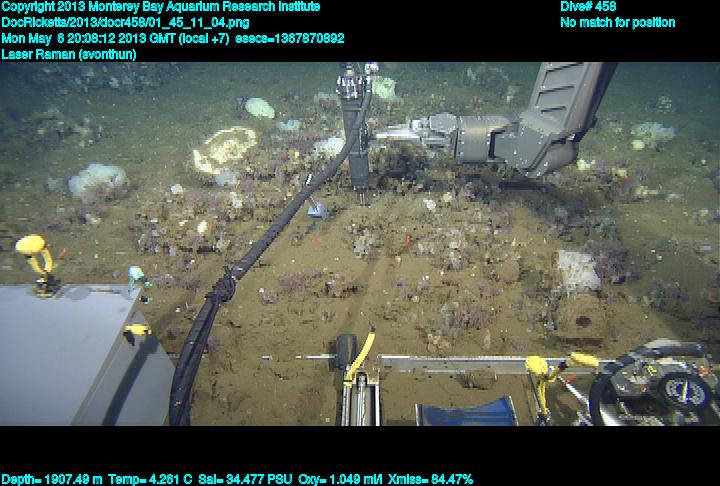Click the yellow handle on left gray box

tap(37, 258)
